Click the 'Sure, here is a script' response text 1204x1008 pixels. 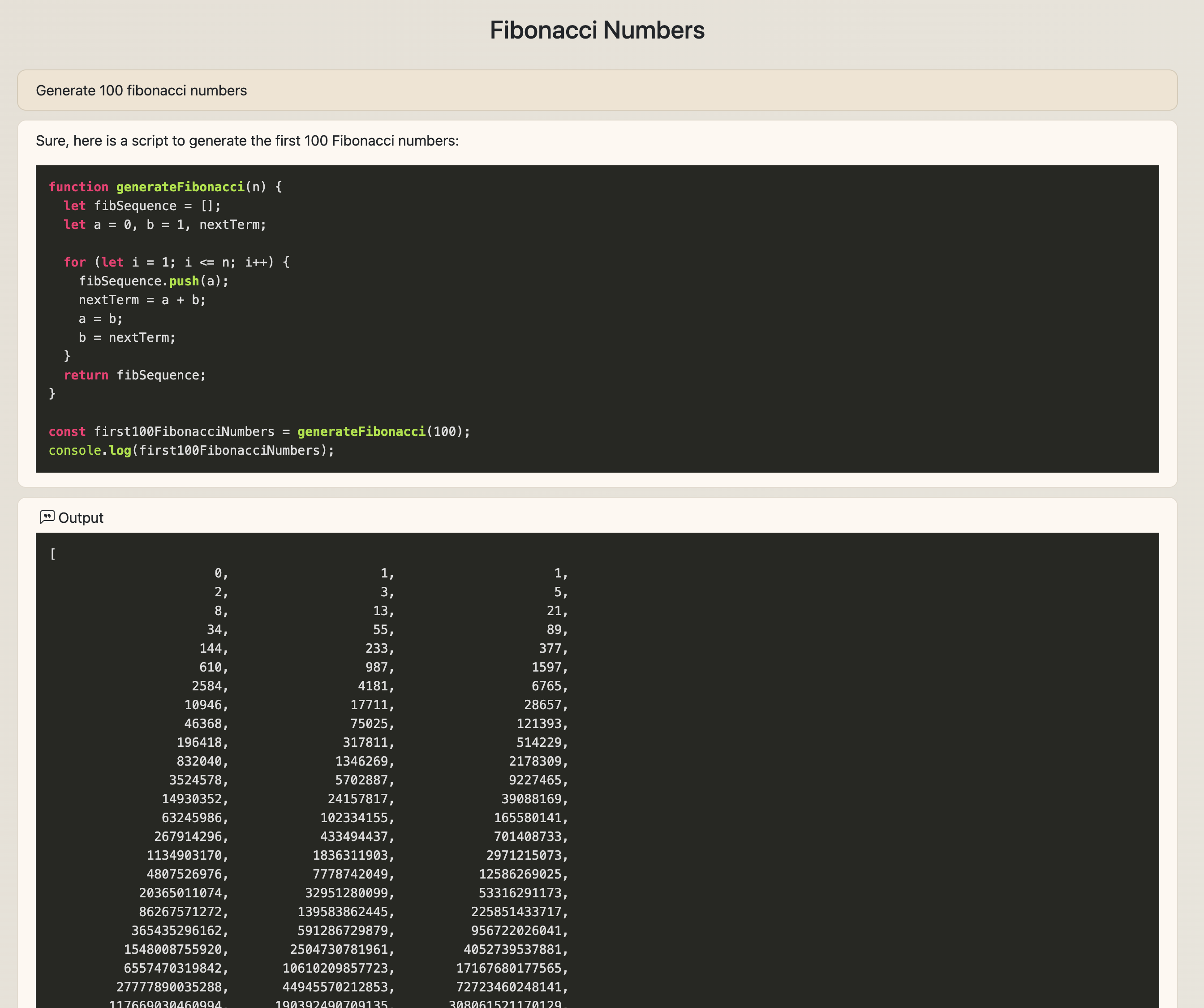(247, 141)
